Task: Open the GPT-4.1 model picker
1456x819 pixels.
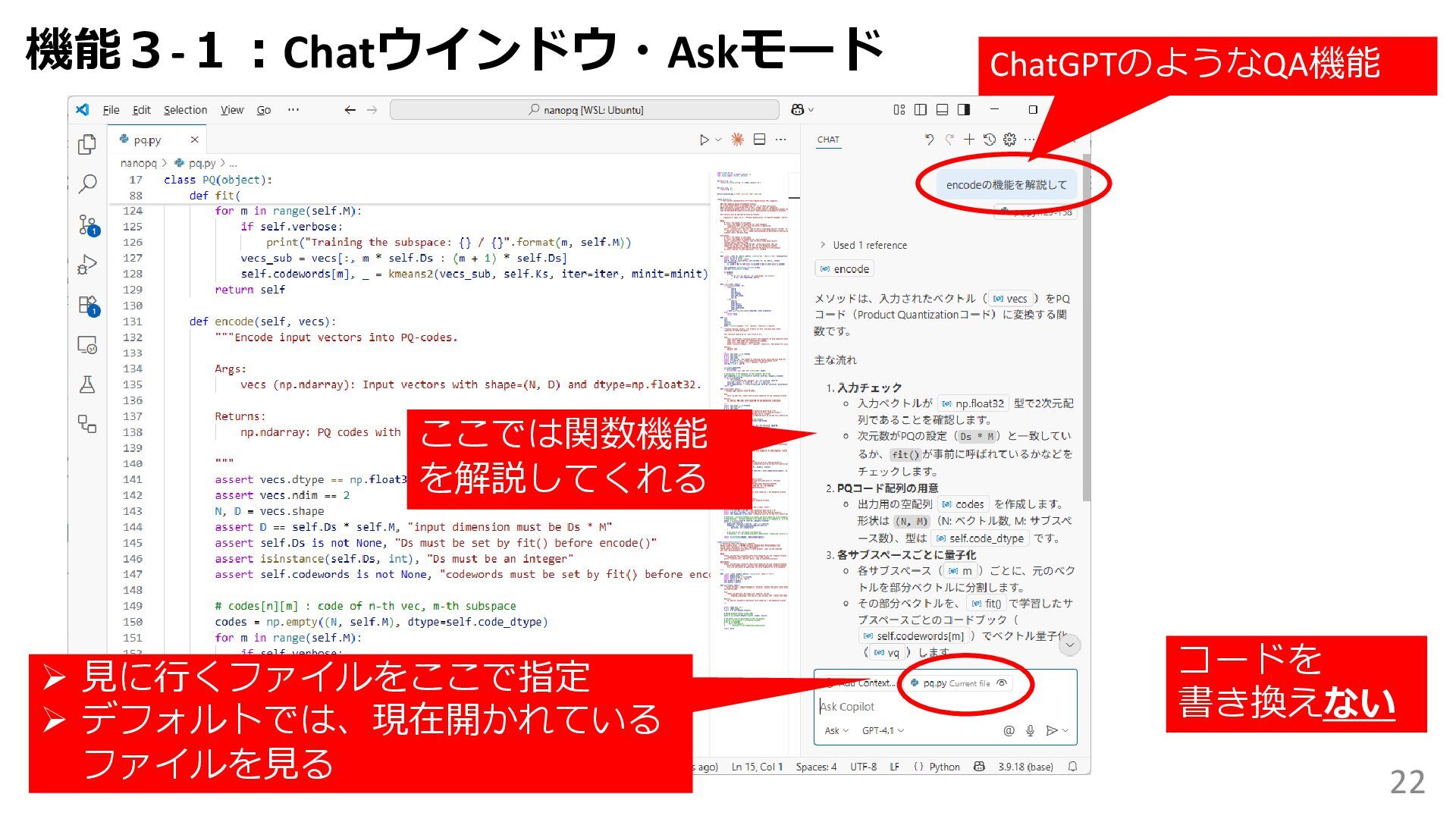Action: [883, 731]
